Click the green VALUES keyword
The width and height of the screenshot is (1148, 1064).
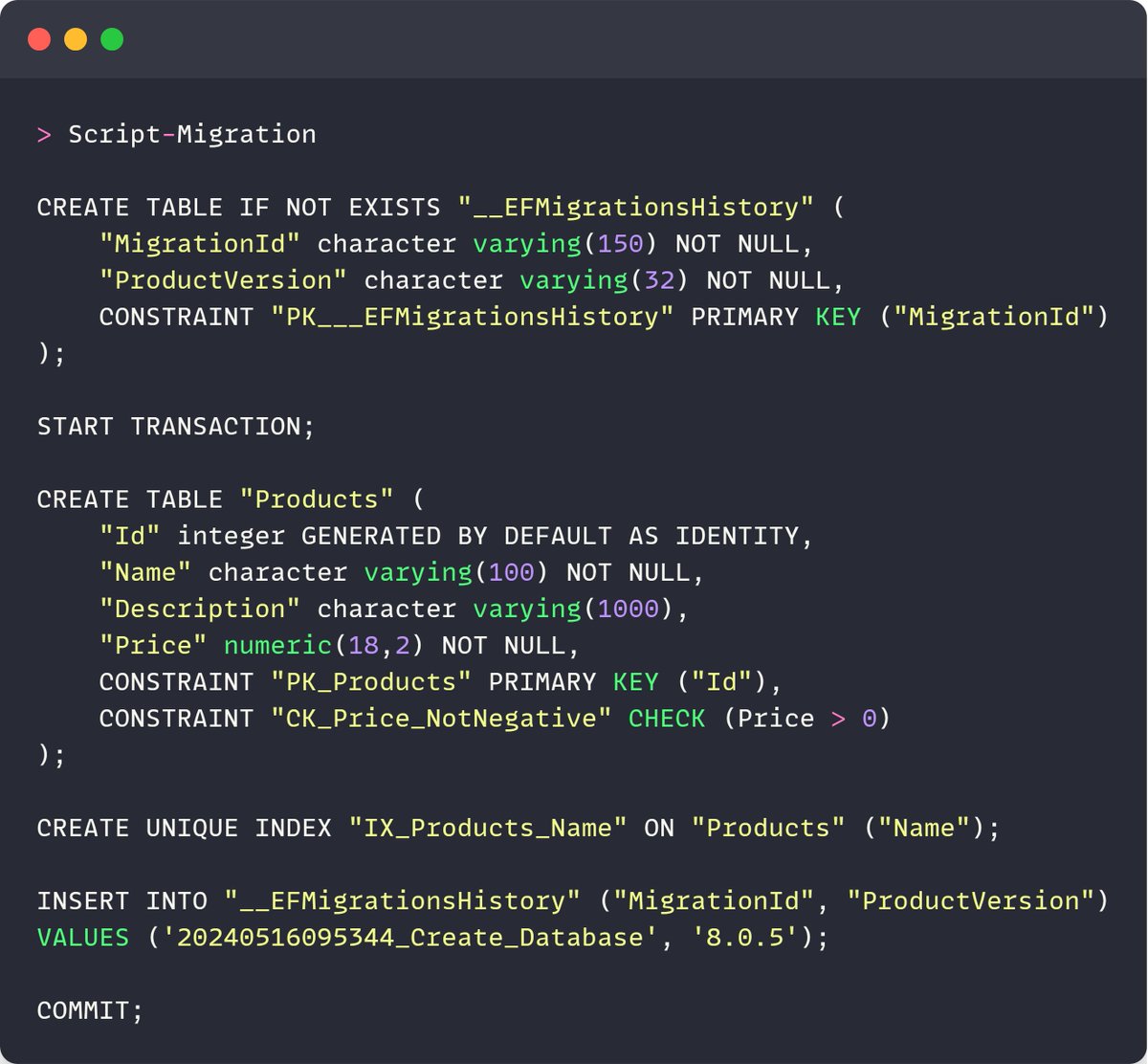point(83,937)
